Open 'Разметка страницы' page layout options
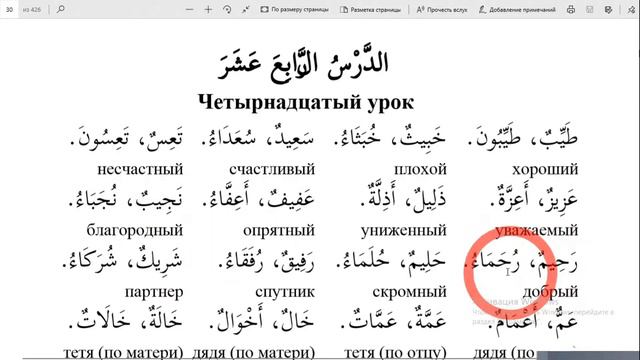Image resolution: width=640 pixels, height=360 pixels. point(371,9)
